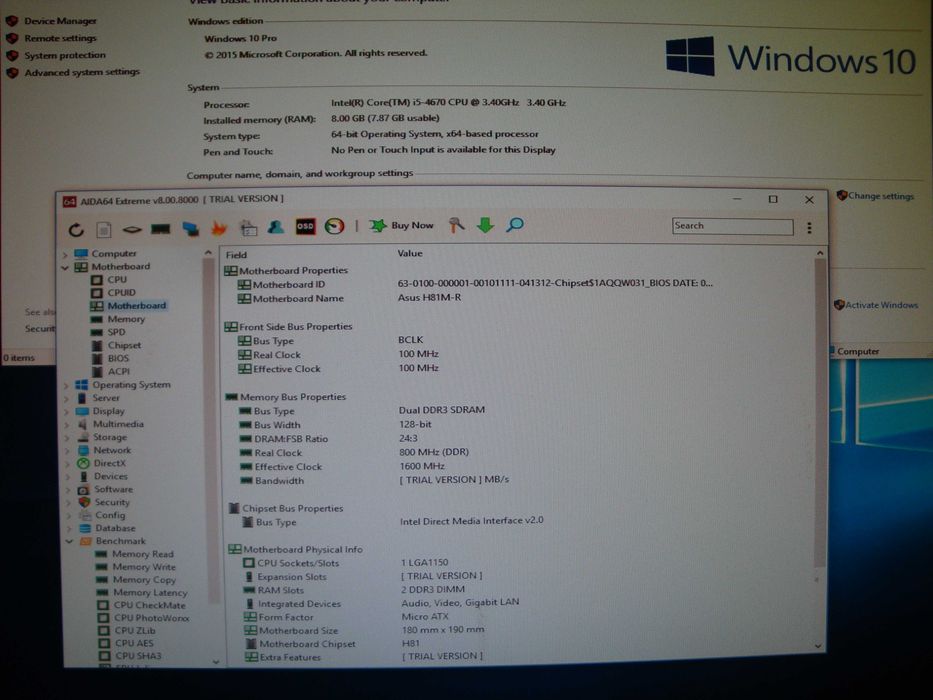Viewport: 933px width, 700px height.
Task: Open Preferences via hammer and wrench icon
Action: (x=456, y=225)
